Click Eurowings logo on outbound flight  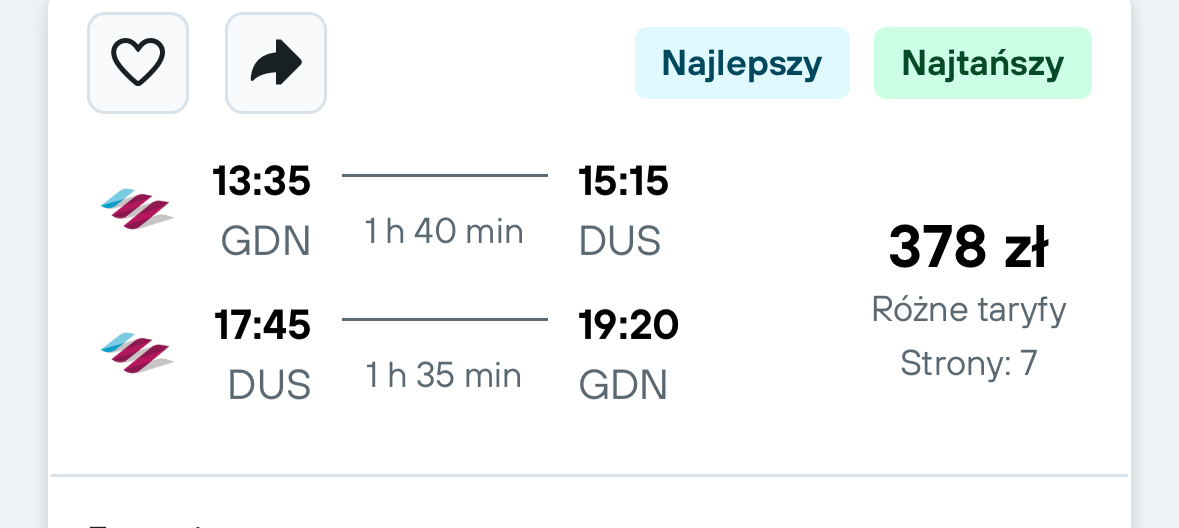[138, 210]
